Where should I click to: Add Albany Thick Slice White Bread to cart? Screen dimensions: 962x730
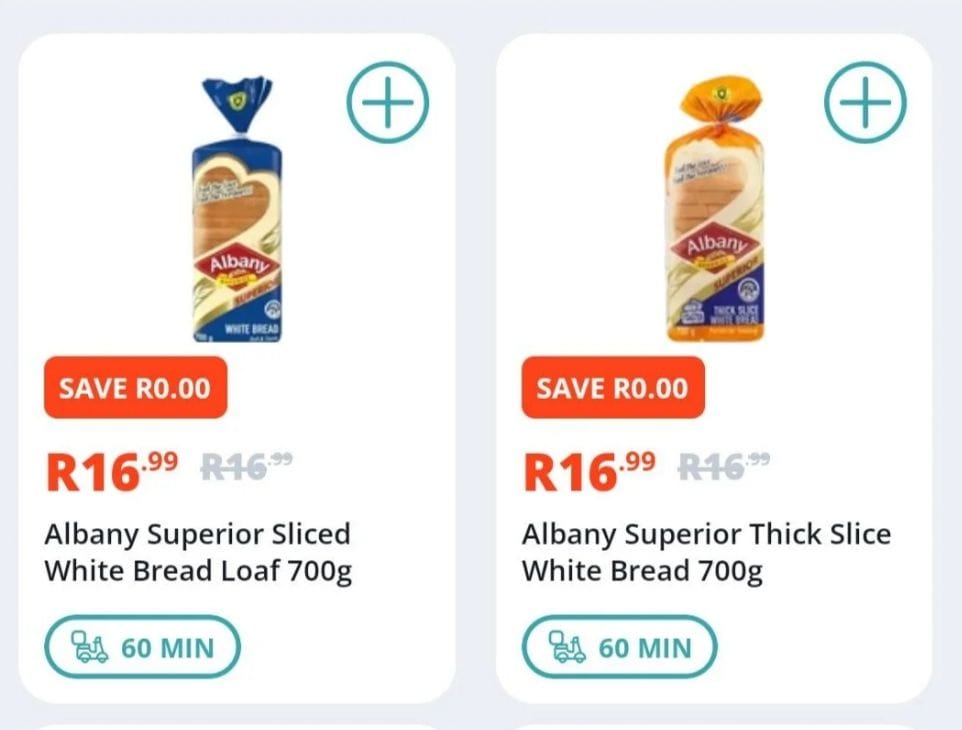pos(865,102)
